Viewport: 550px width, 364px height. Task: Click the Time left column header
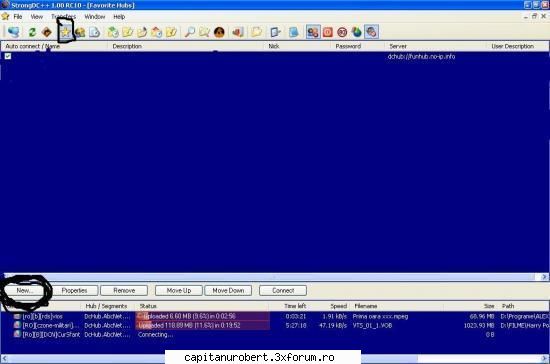coord(289,306)
